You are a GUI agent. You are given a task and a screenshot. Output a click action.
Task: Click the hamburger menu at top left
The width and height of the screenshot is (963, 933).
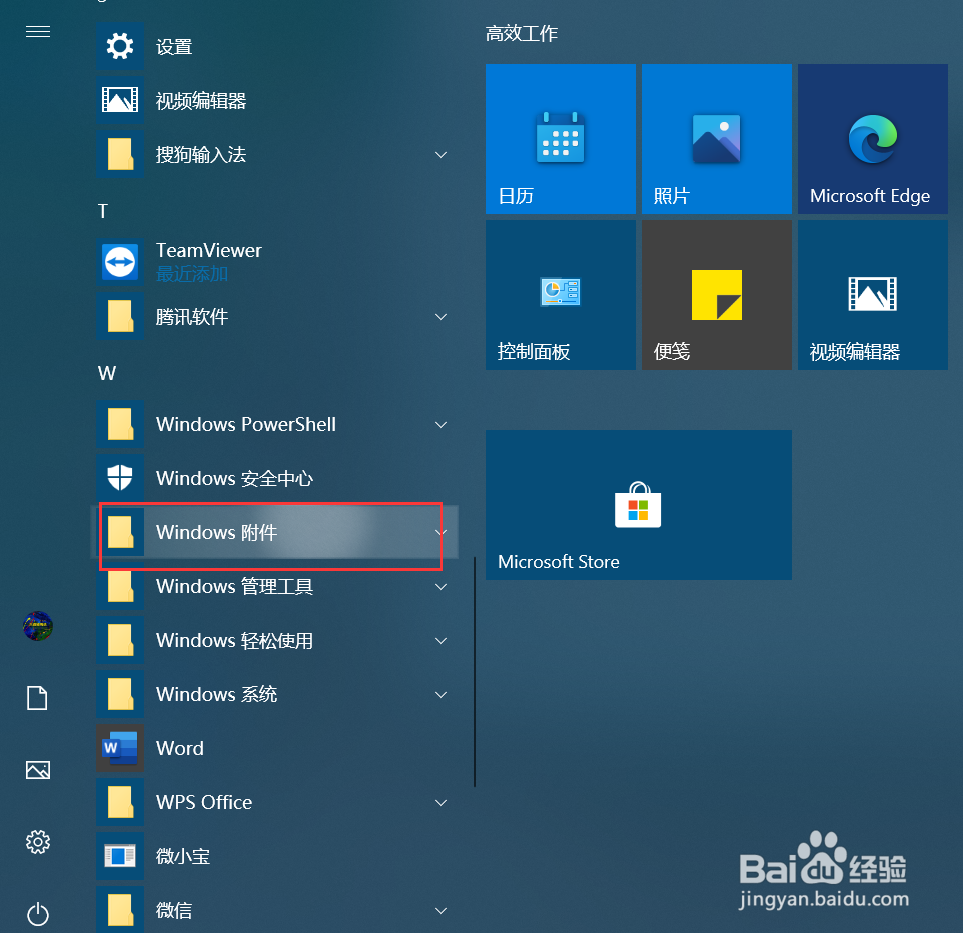click(x=37, y=31)
